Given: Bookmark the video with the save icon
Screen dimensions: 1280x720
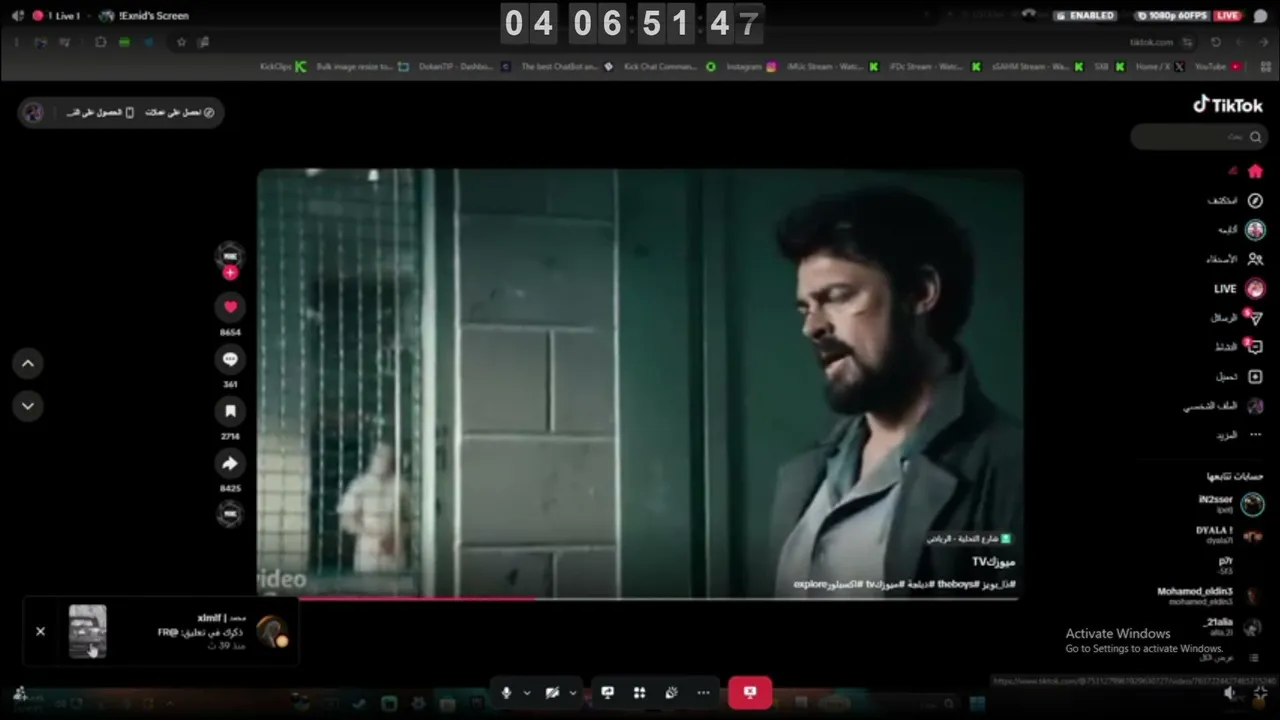Looking at the screenshot, I should pyautogui.click(x=230, y=411).
